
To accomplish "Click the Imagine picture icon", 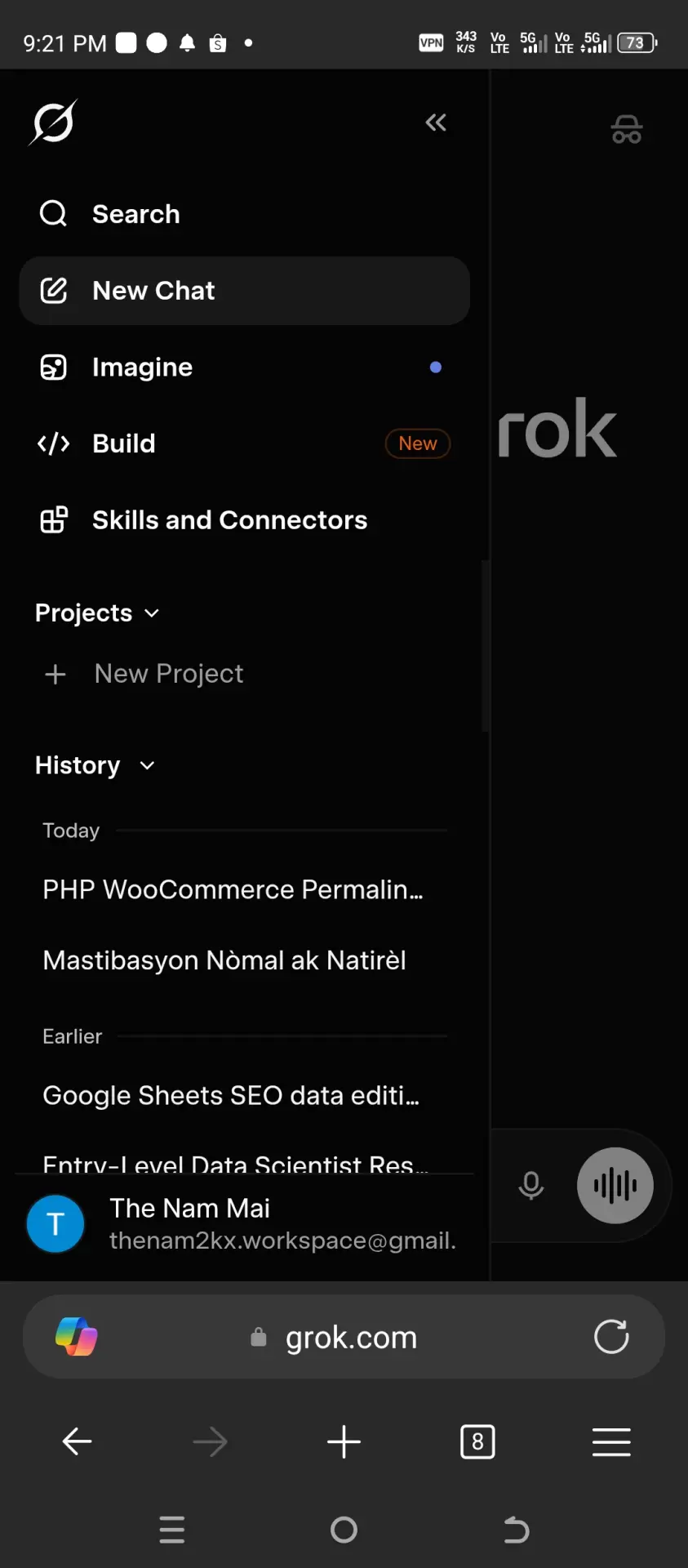I will [54, 367].
